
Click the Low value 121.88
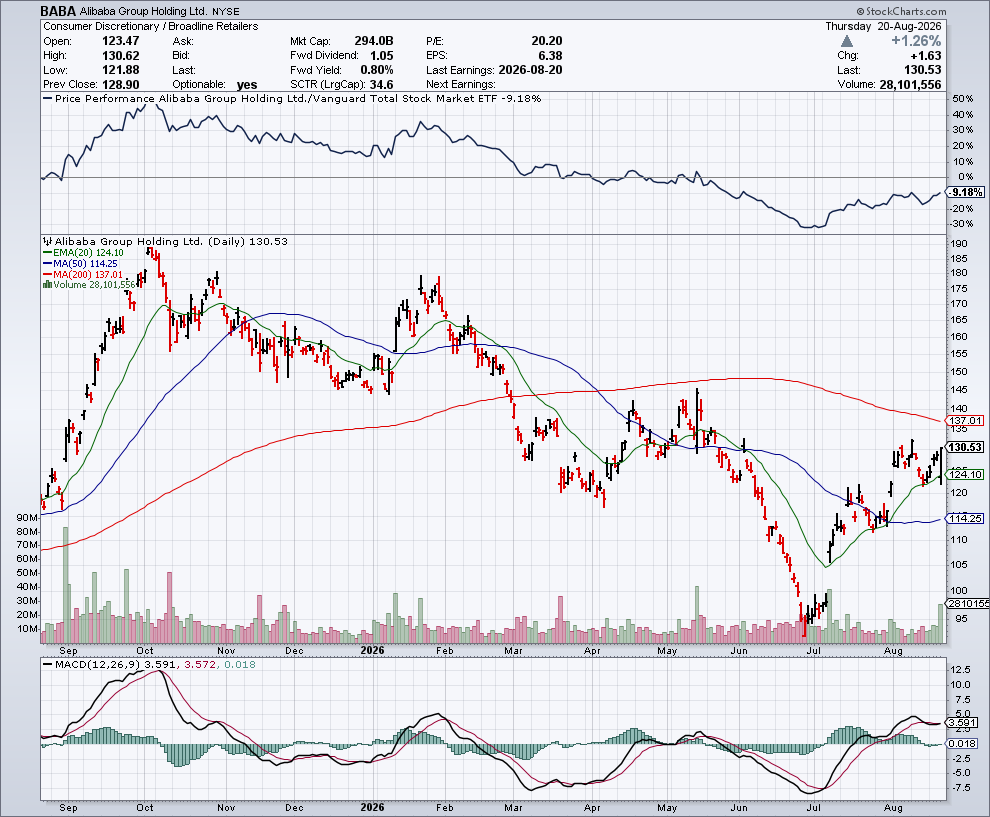coord(121,70)
